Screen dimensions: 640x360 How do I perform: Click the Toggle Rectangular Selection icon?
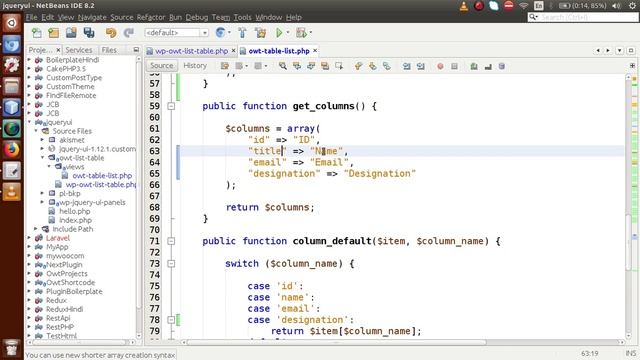pos(339,66)
